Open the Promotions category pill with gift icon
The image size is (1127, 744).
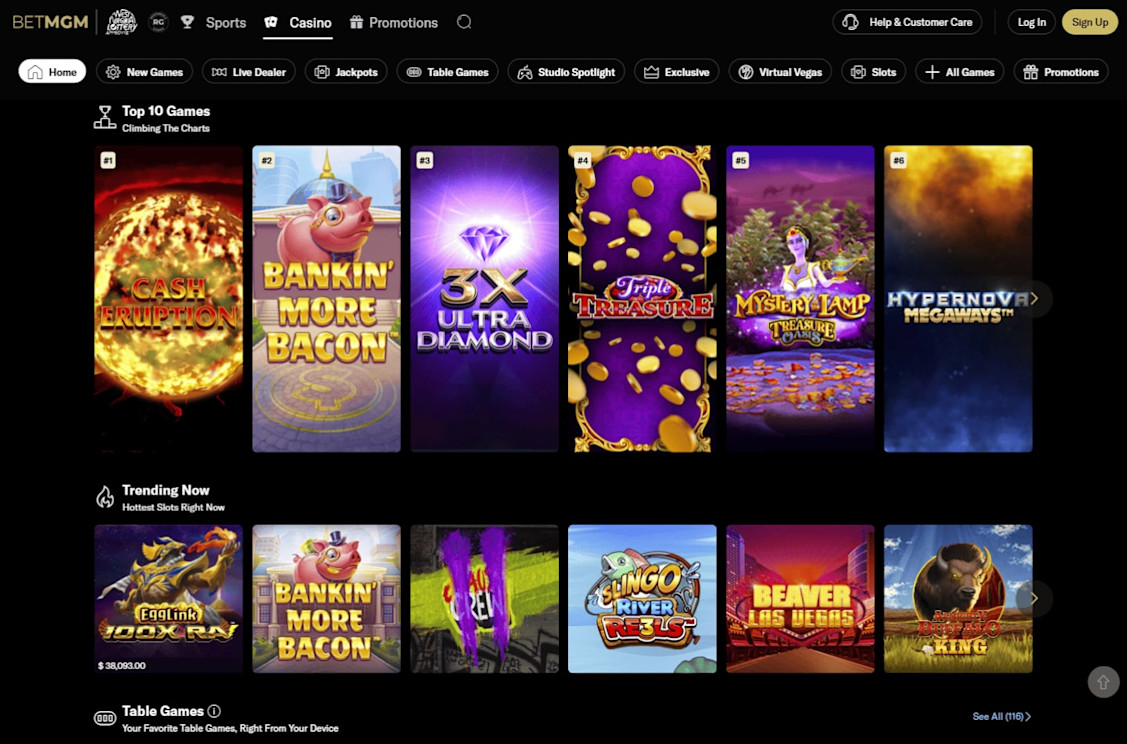1061,72
